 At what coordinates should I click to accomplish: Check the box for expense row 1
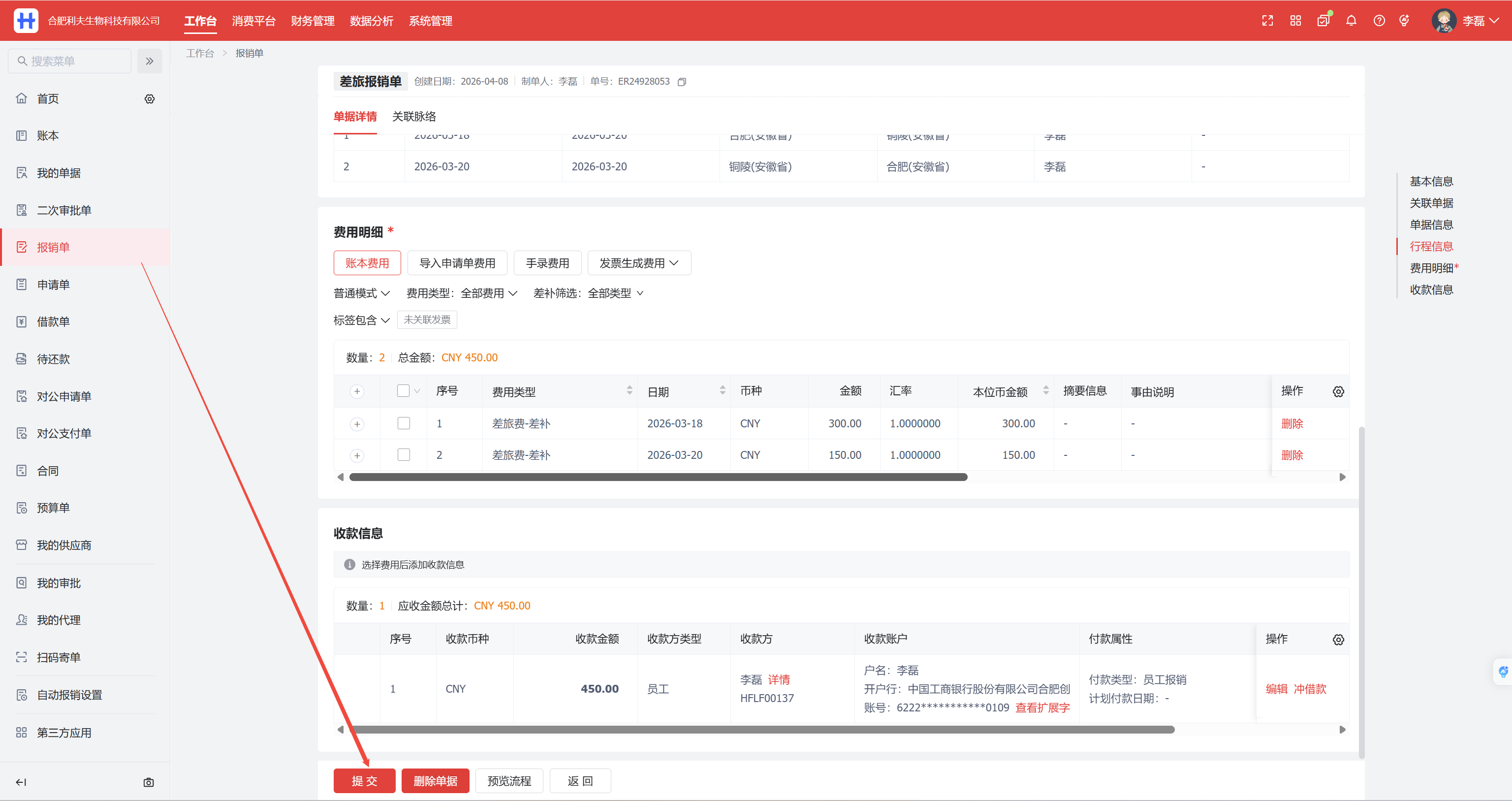404,423
